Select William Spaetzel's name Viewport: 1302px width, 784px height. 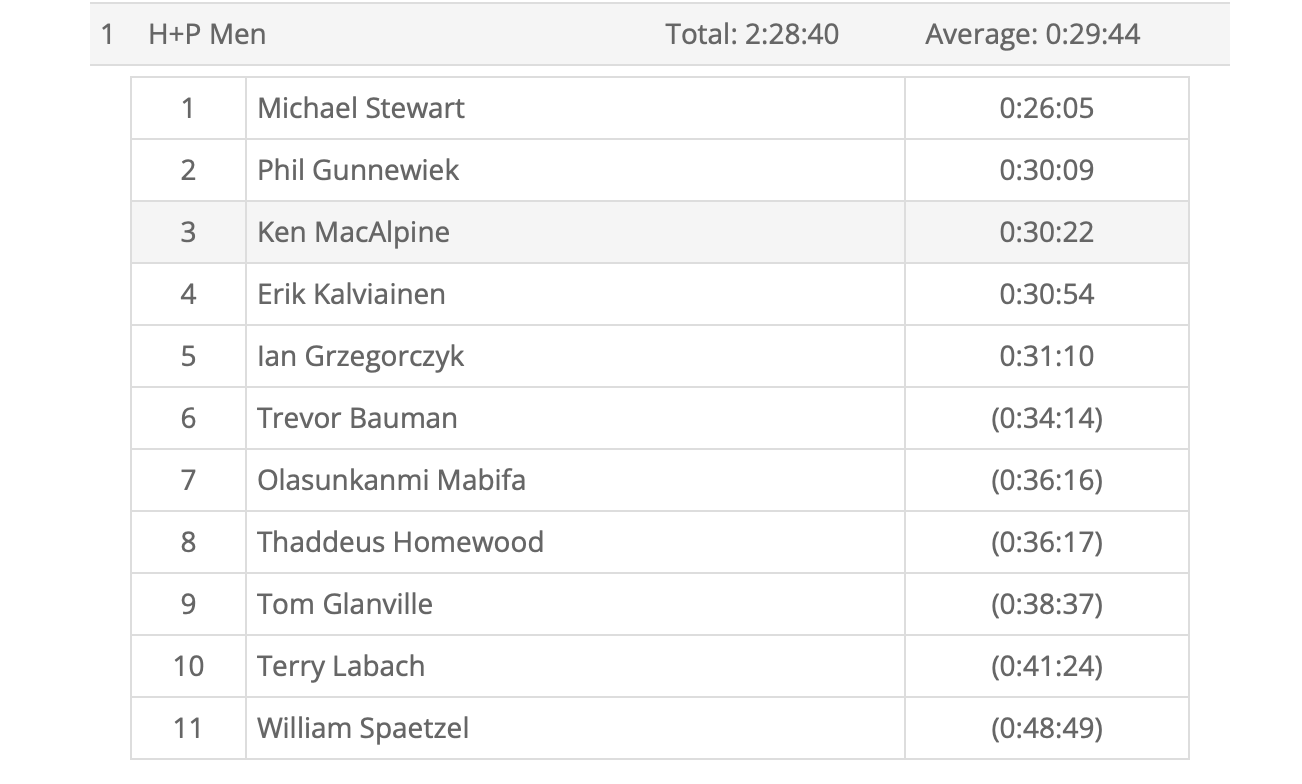pos(363,728)
